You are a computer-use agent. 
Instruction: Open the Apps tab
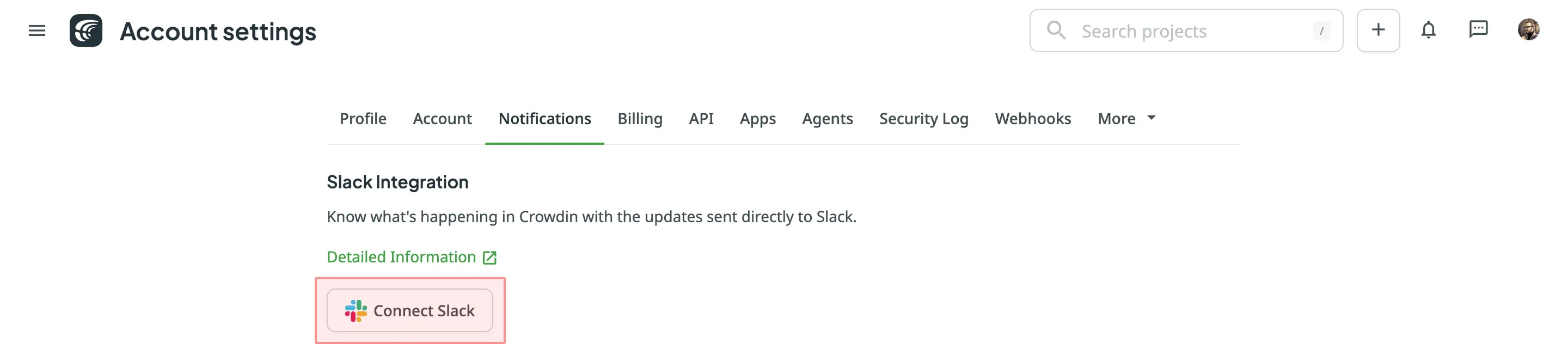pyautogui.click(x=757, y=119)
